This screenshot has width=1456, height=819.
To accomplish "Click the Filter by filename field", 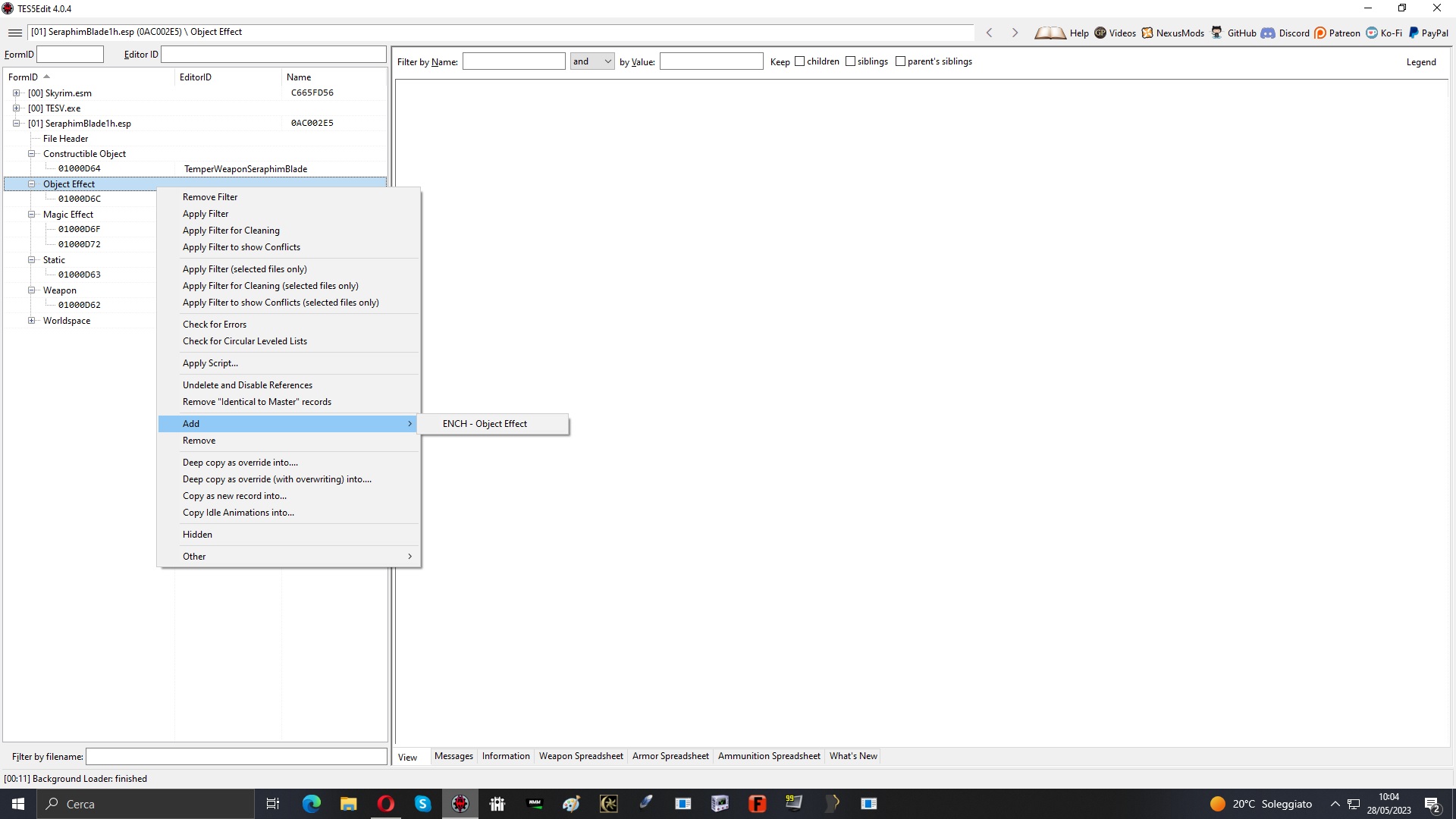I will point(236,757).
